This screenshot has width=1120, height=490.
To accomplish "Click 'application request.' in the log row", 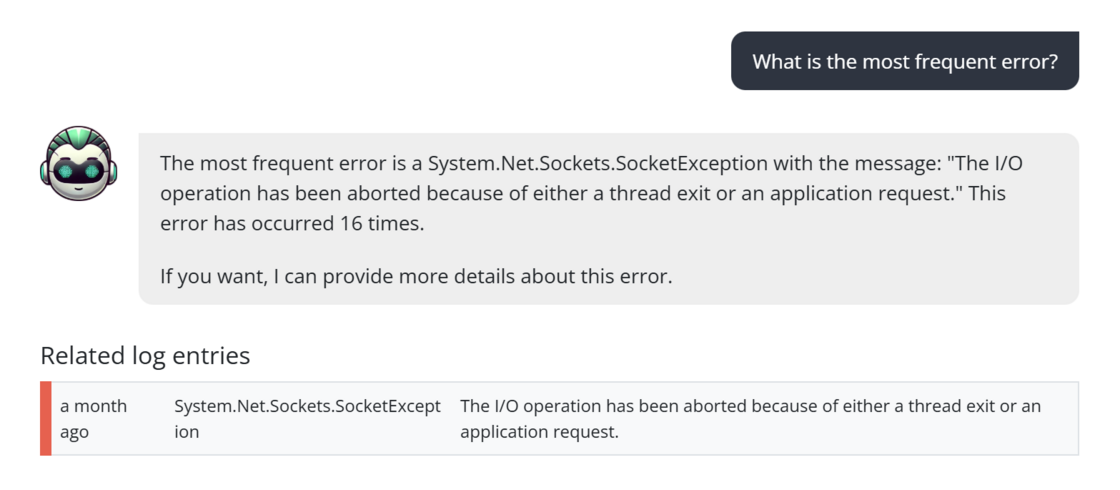I will pos(539,432).
